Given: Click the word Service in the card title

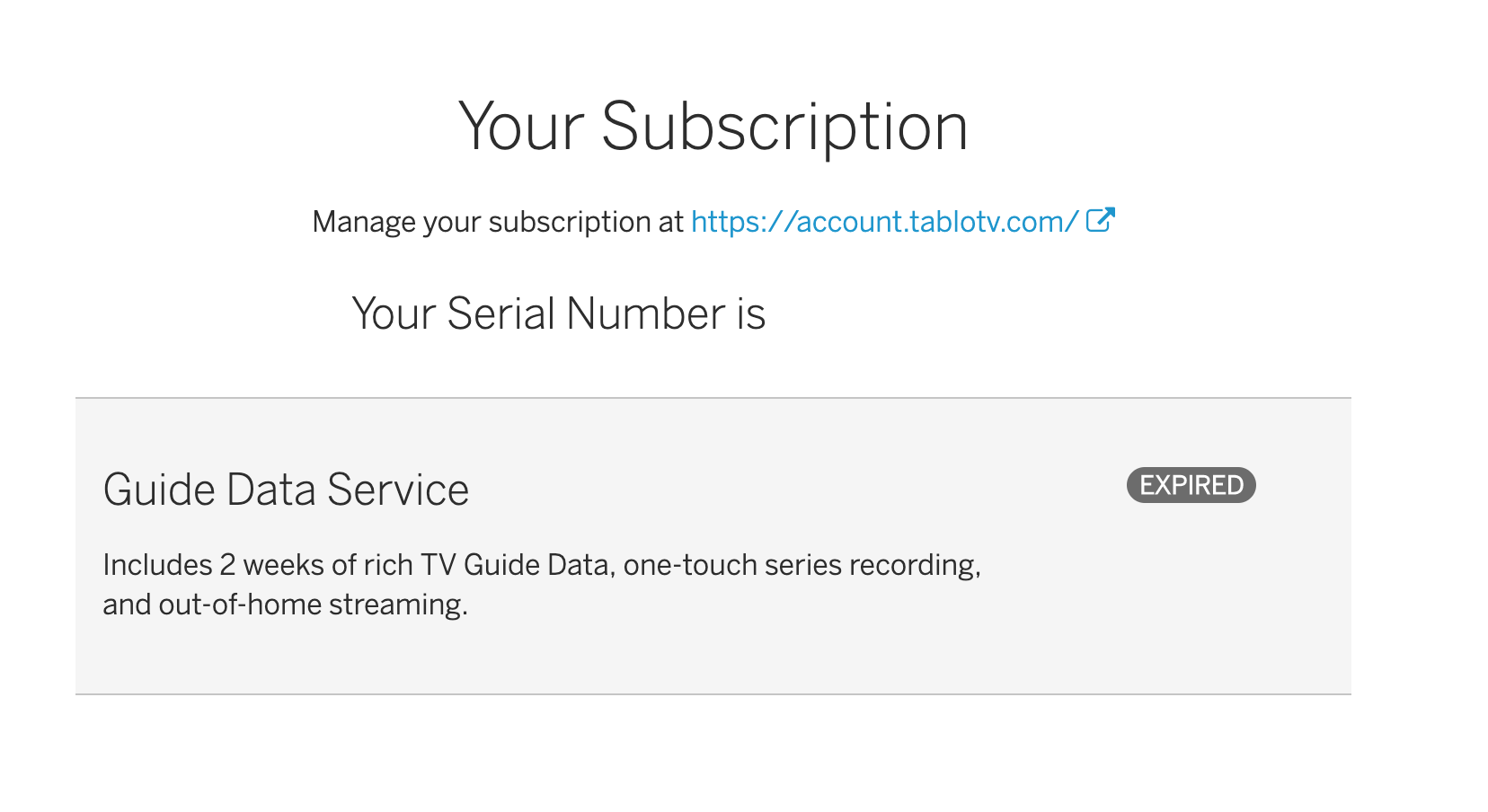Looking at the screenshot, I should pos(398,490).
